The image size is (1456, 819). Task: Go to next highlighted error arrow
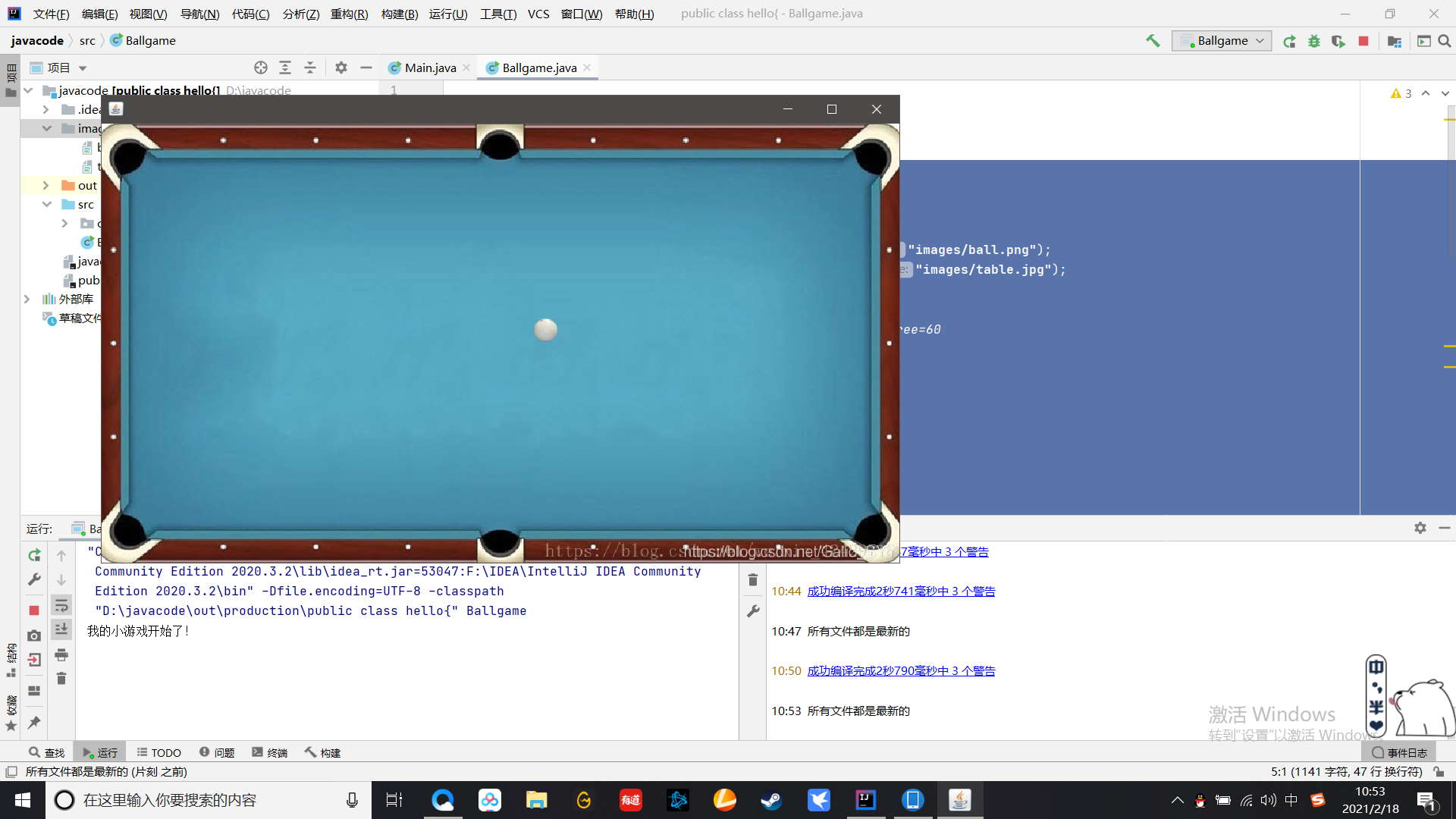[x=1445, y=93]
